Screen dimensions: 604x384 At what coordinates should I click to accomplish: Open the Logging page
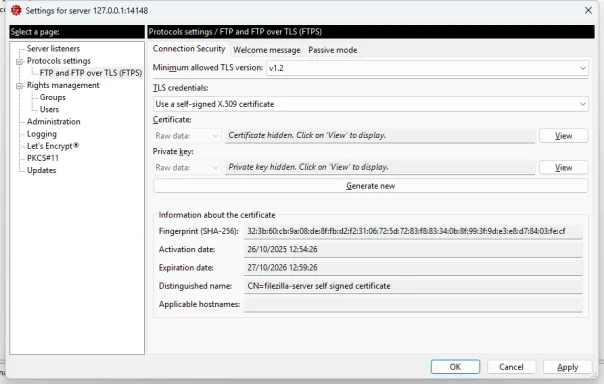(x=42, y=134)
